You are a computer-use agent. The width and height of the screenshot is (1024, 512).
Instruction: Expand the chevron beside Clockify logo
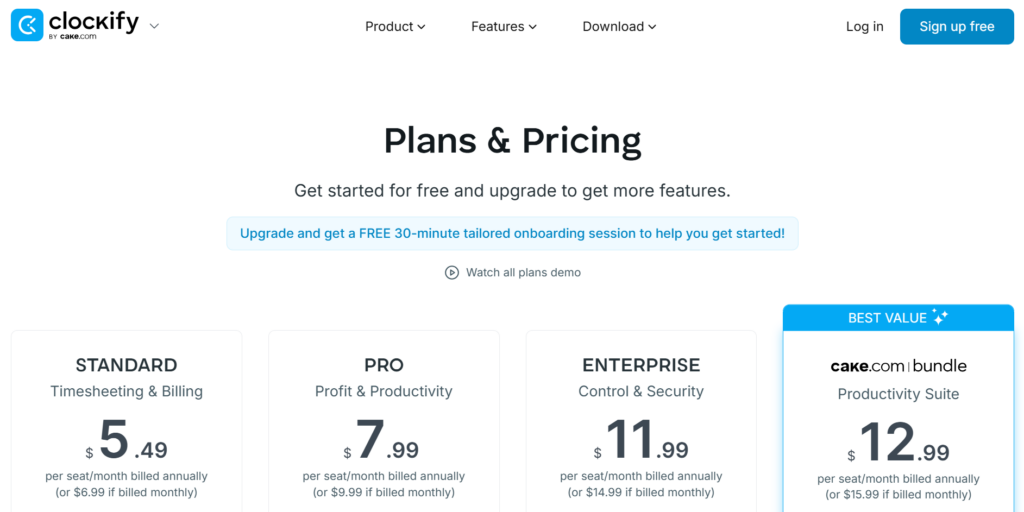point(154,27)
